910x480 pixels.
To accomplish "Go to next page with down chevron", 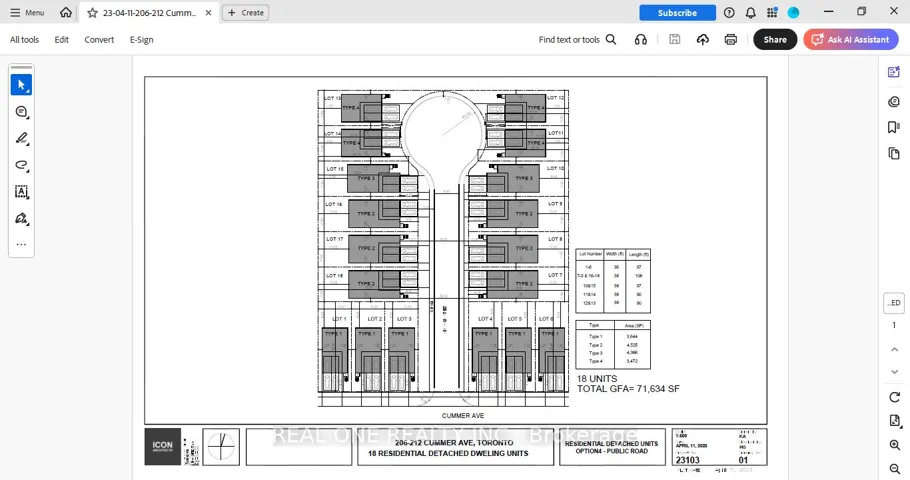I will click(x=894, y=371).
